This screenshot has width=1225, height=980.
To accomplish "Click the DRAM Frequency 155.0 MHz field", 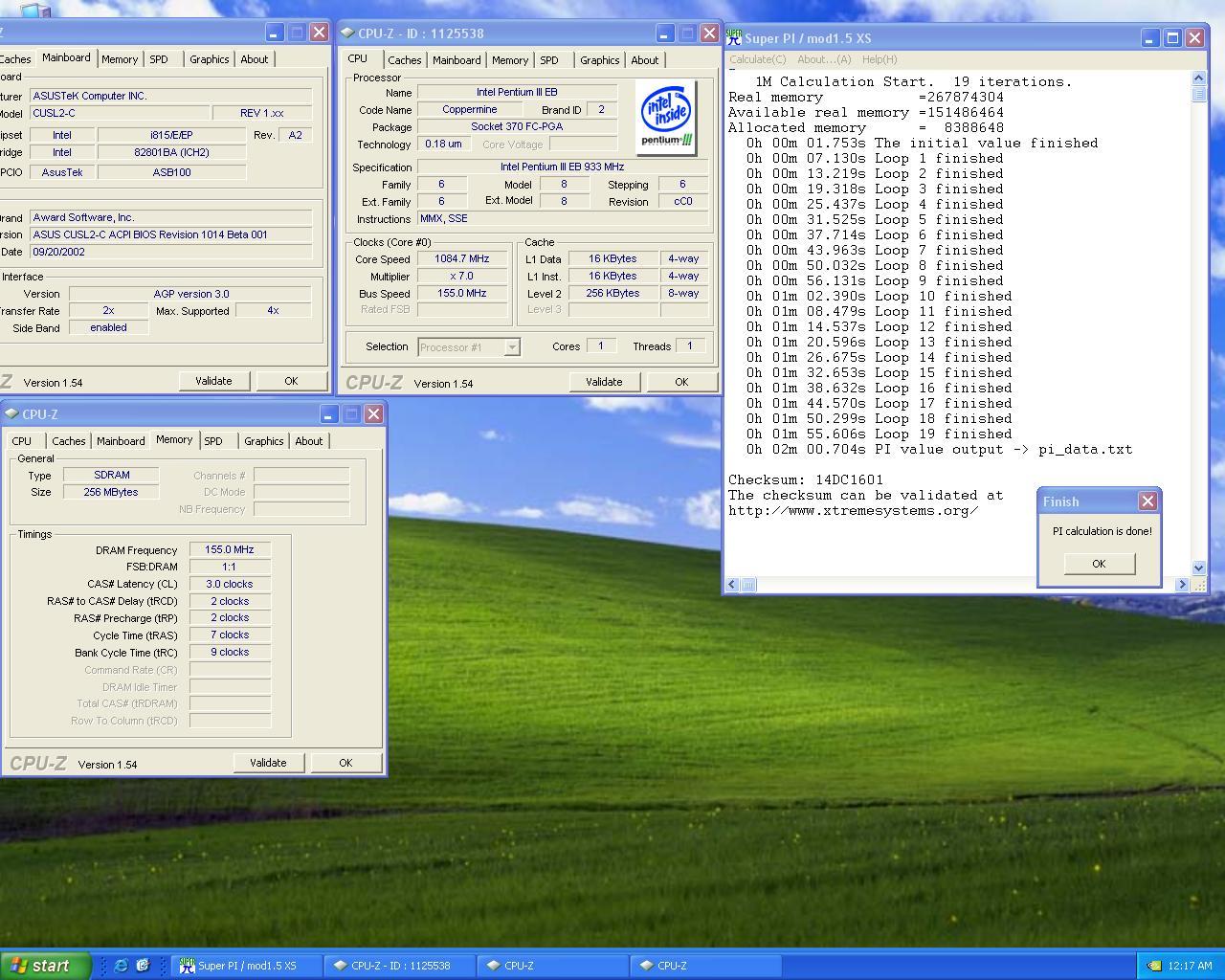I will tap(230, 550).
